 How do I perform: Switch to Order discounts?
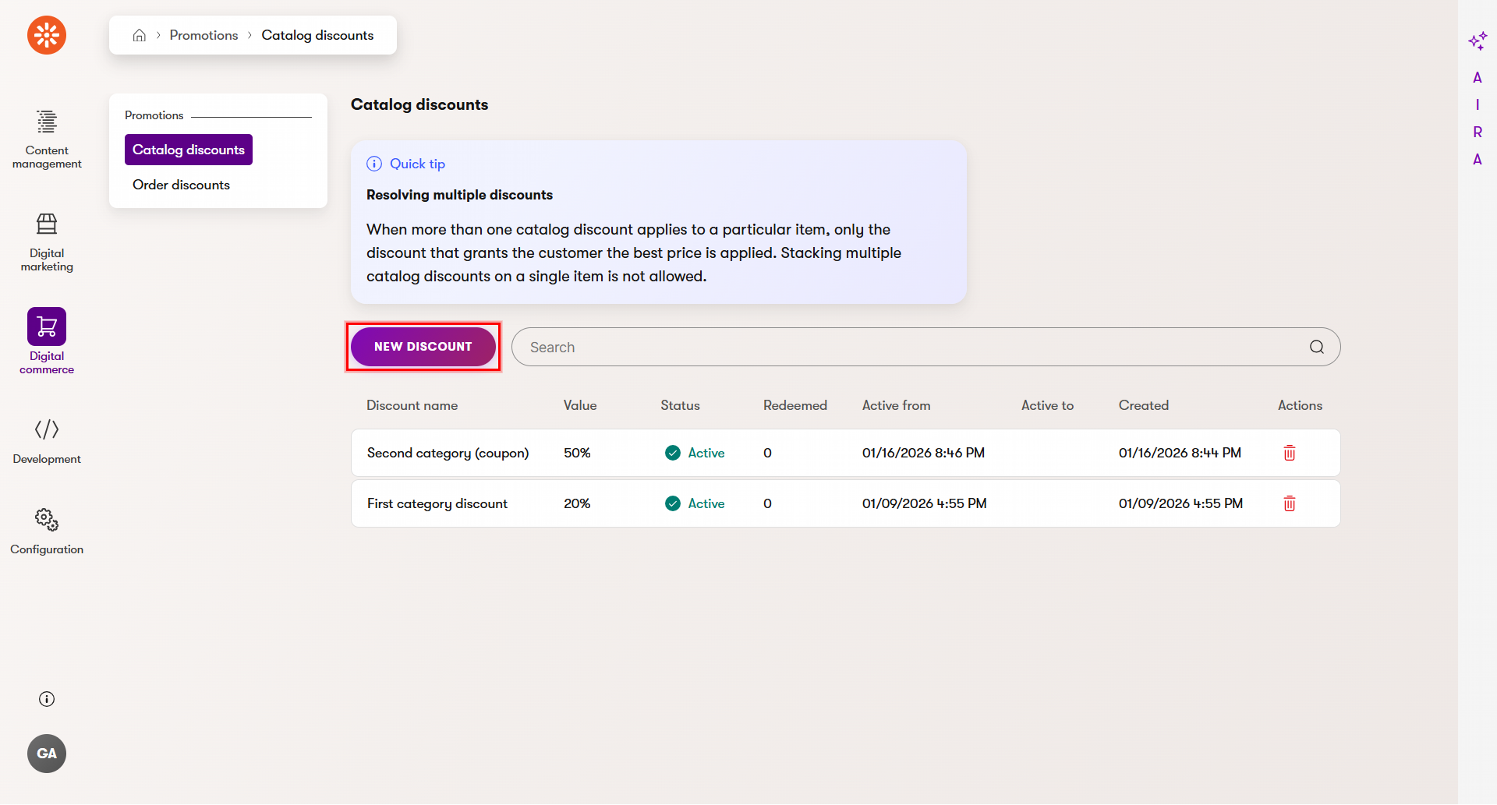(181, 185)
